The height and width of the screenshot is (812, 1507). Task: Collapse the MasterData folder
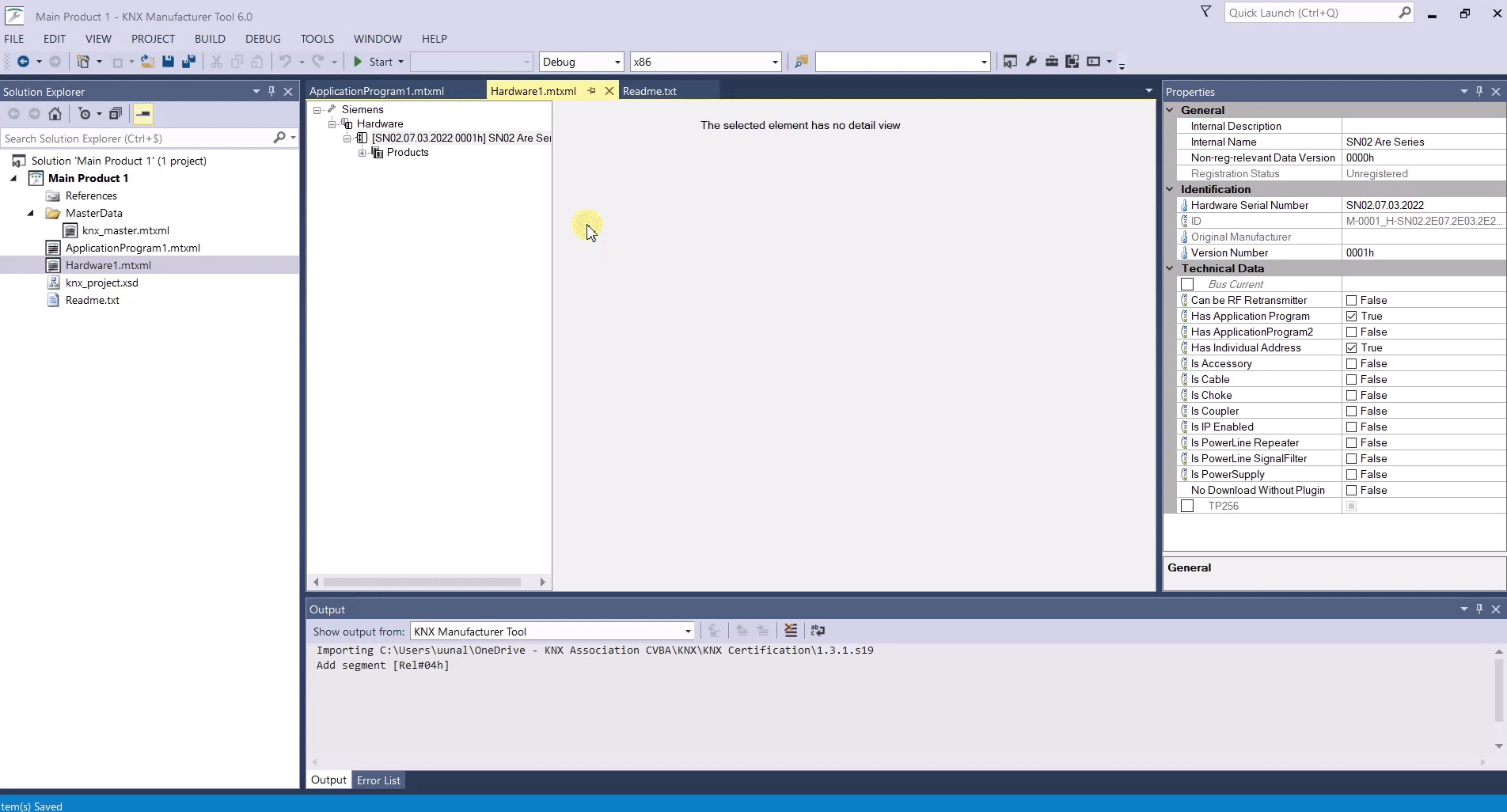pyautogui.click(x=31, y=213)
